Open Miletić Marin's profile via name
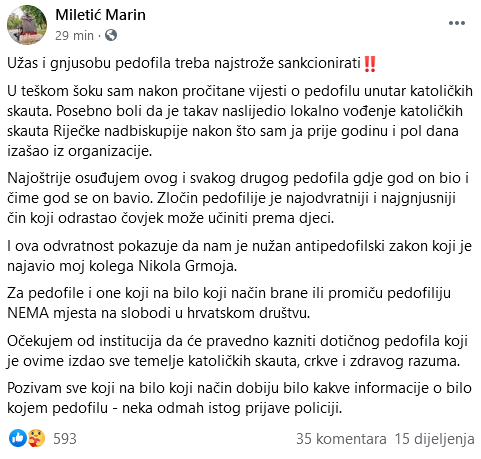481x459 pixels. [x=101, y=15]
